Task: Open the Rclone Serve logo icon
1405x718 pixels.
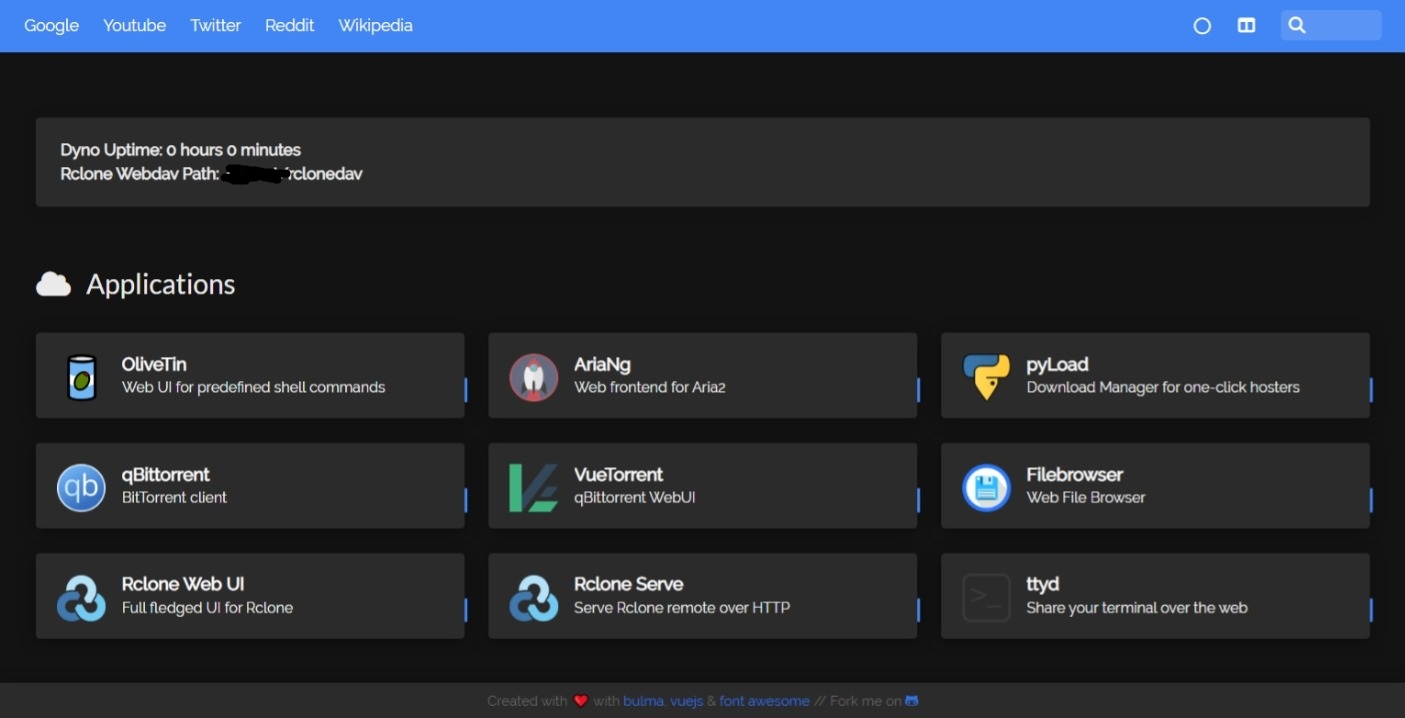Action: [x=534, y=598]
